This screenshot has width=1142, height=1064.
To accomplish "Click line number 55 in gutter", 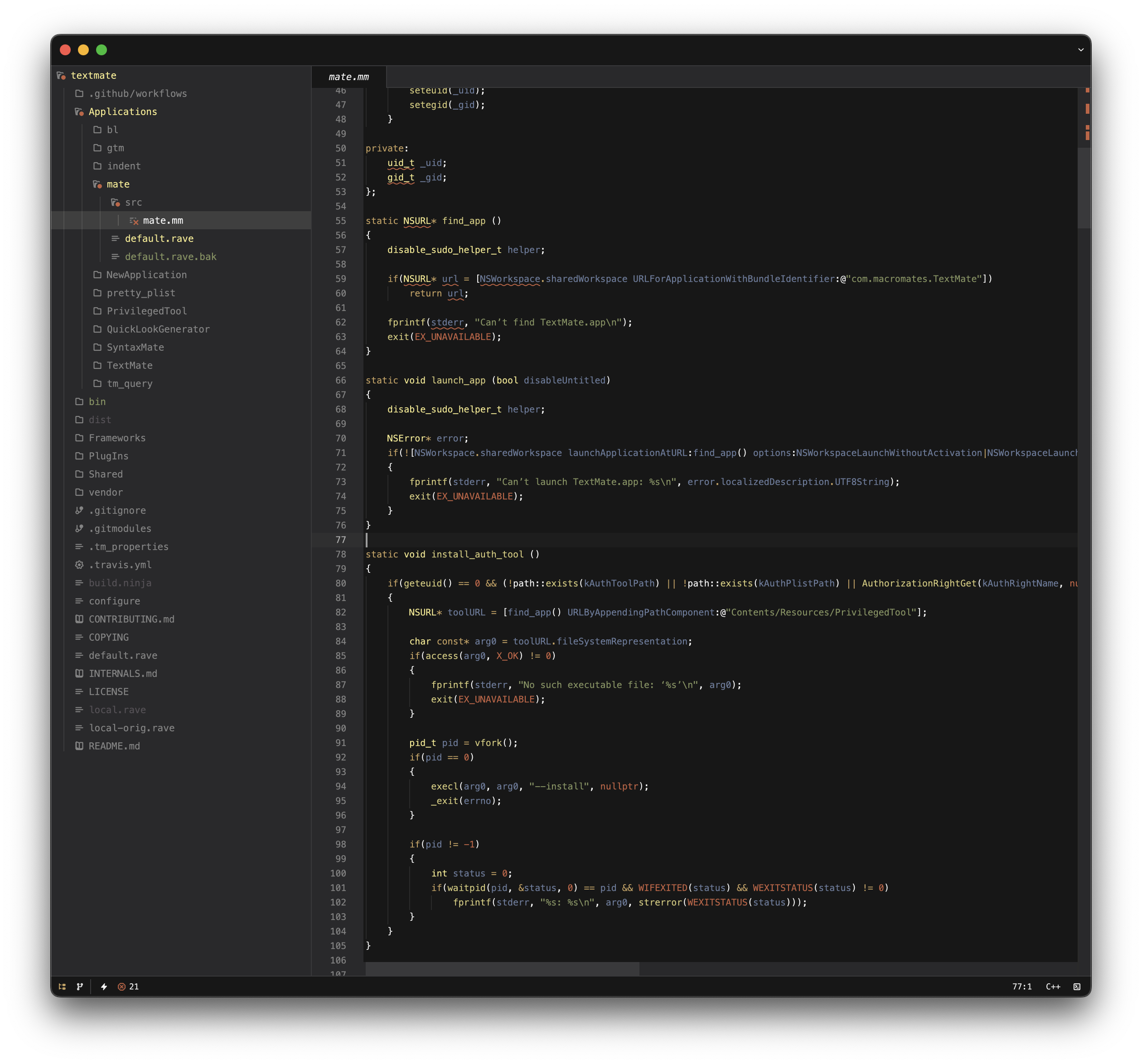I will tap(341, 221).
